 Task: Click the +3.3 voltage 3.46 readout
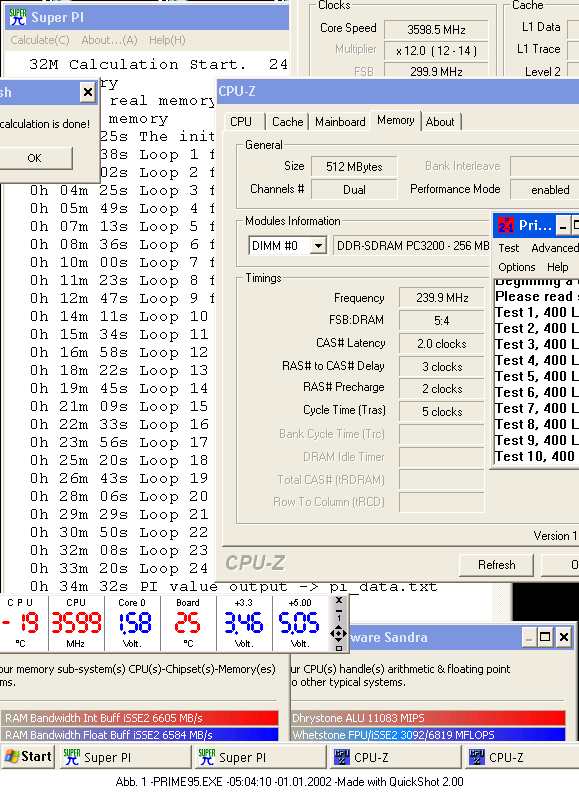(244, 624)
